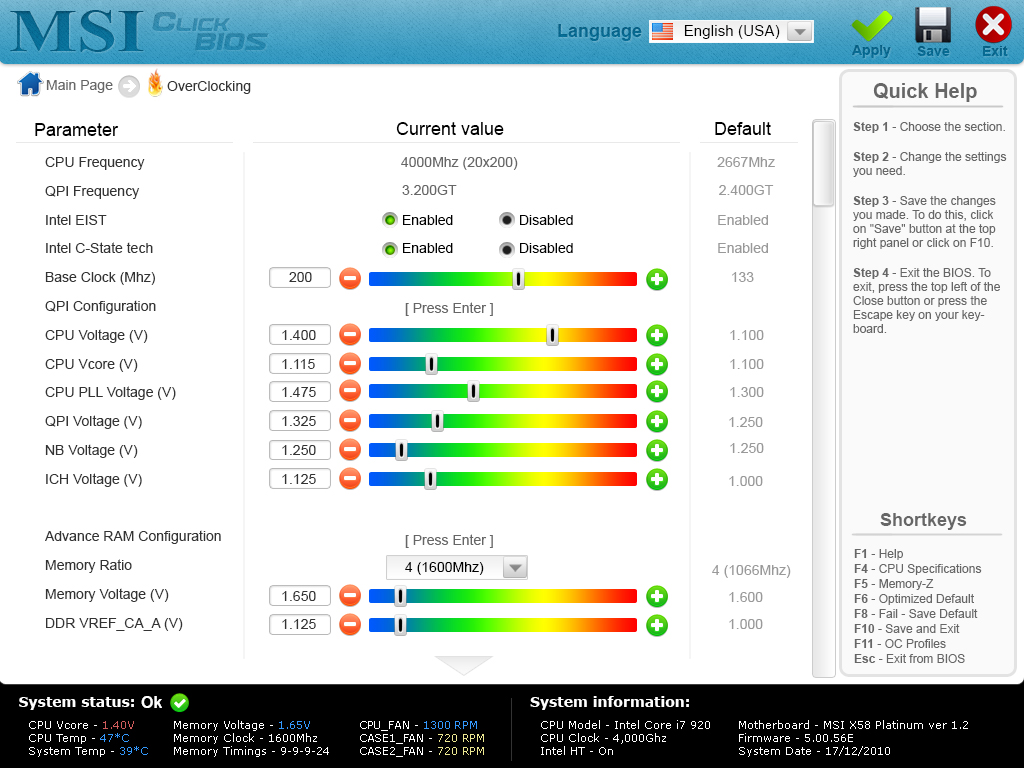
Task: Expand the Memory Ratio dropdown
Action: [x=515, y=568]
